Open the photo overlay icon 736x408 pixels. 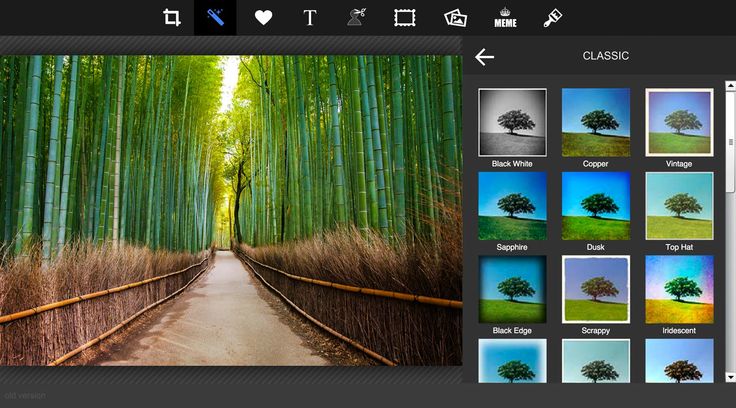(x=455, y=18)
